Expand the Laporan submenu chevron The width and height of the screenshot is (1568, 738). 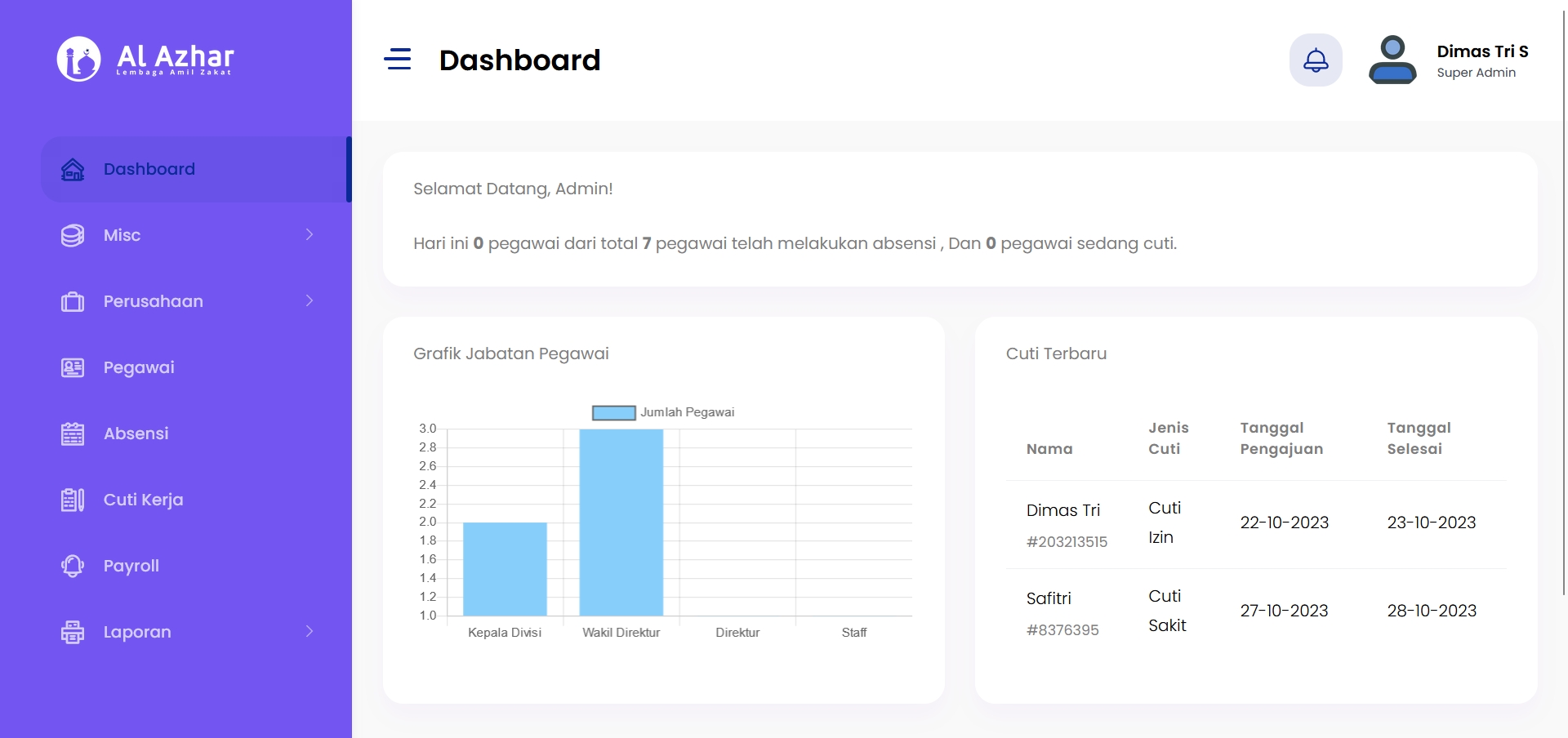(x=309, y=631)
